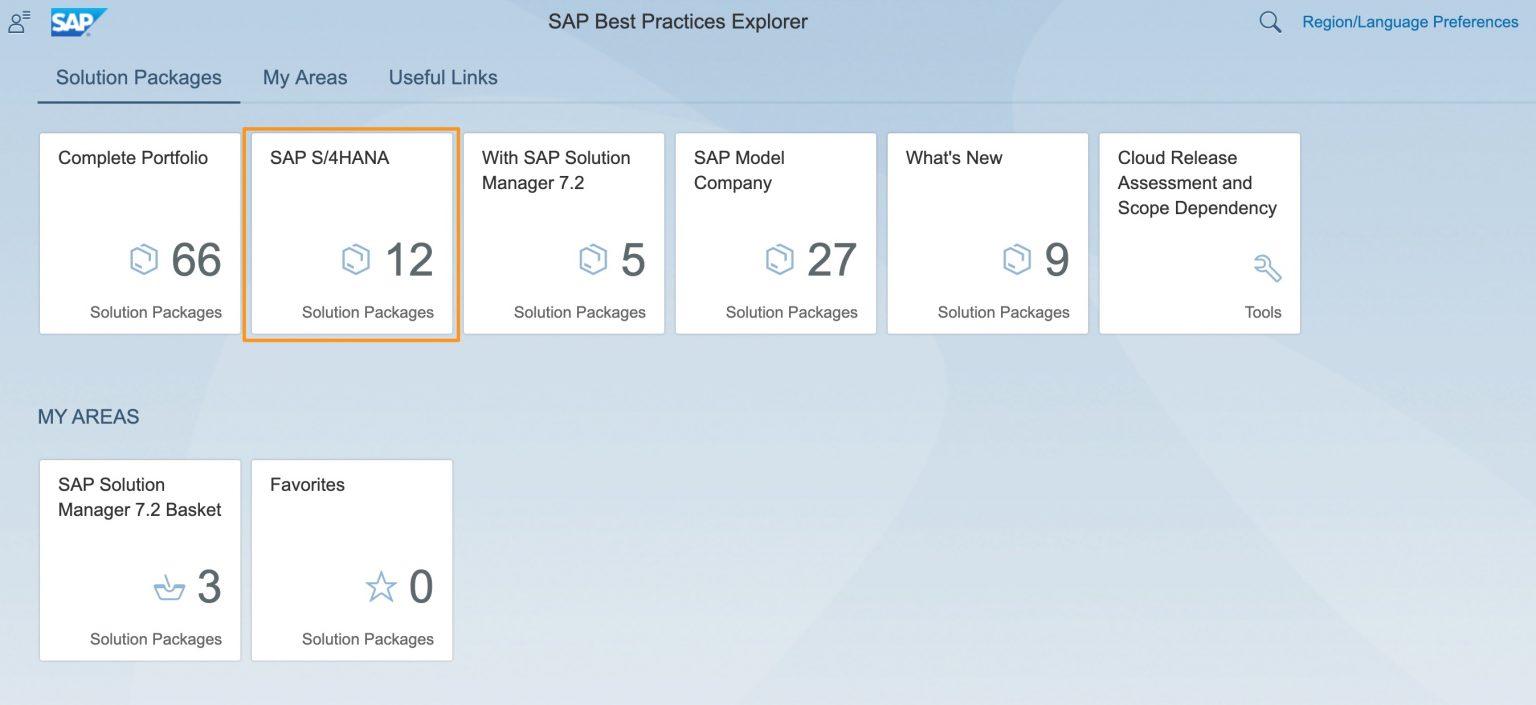The image size is (1536, 705).
Task: Click the wrench Tools icon on Cloud Release tile
Action: (x=1268, y=268)
